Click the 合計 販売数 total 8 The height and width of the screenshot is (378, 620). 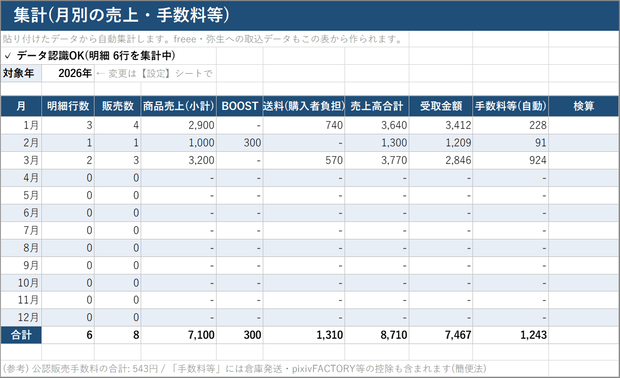[x=136, y=335]
